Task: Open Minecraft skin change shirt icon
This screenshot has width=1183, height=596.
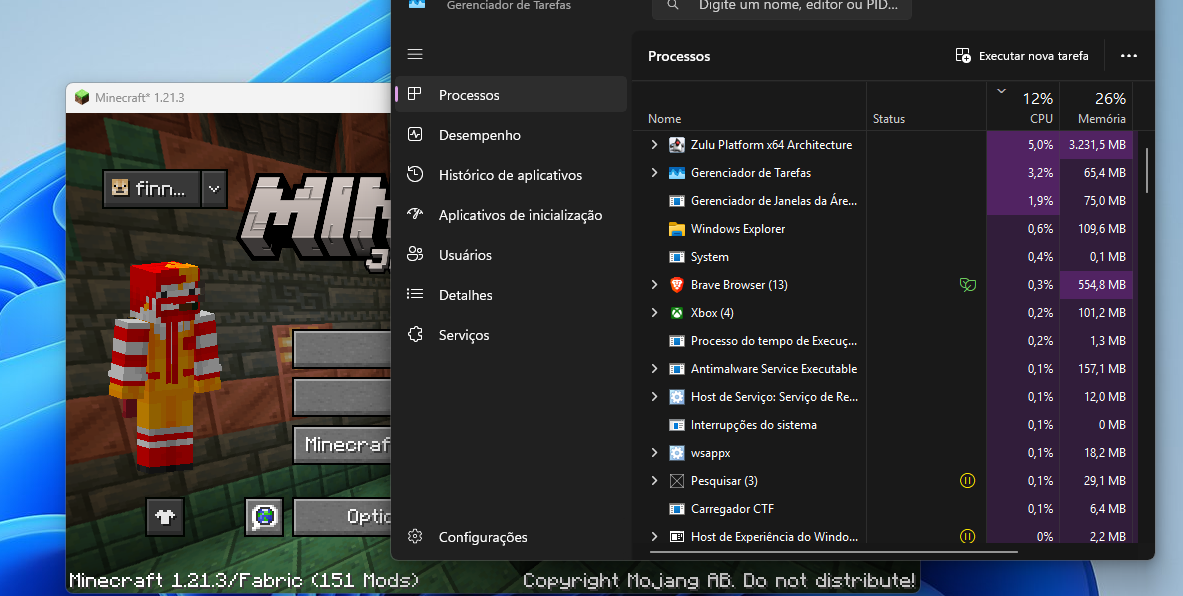Action: 165,517
